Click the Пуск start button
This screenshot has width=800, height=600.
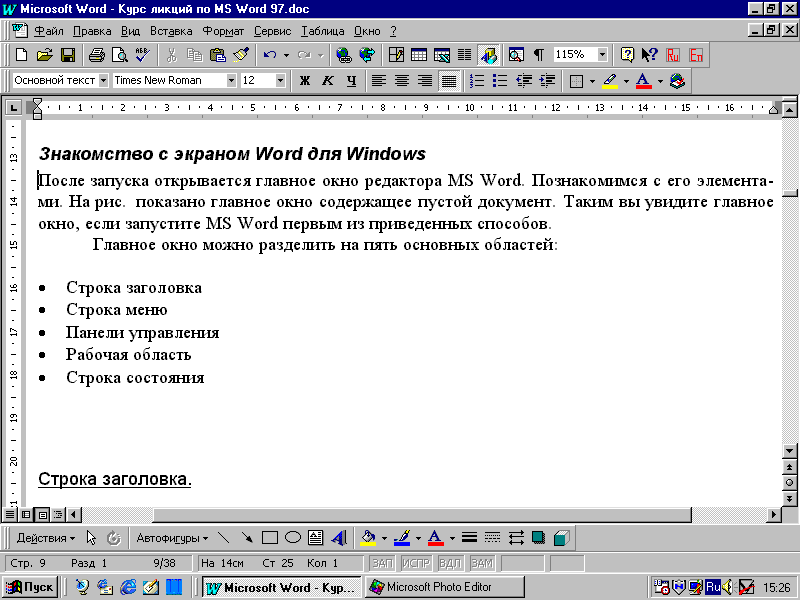(x=31, y=587)
